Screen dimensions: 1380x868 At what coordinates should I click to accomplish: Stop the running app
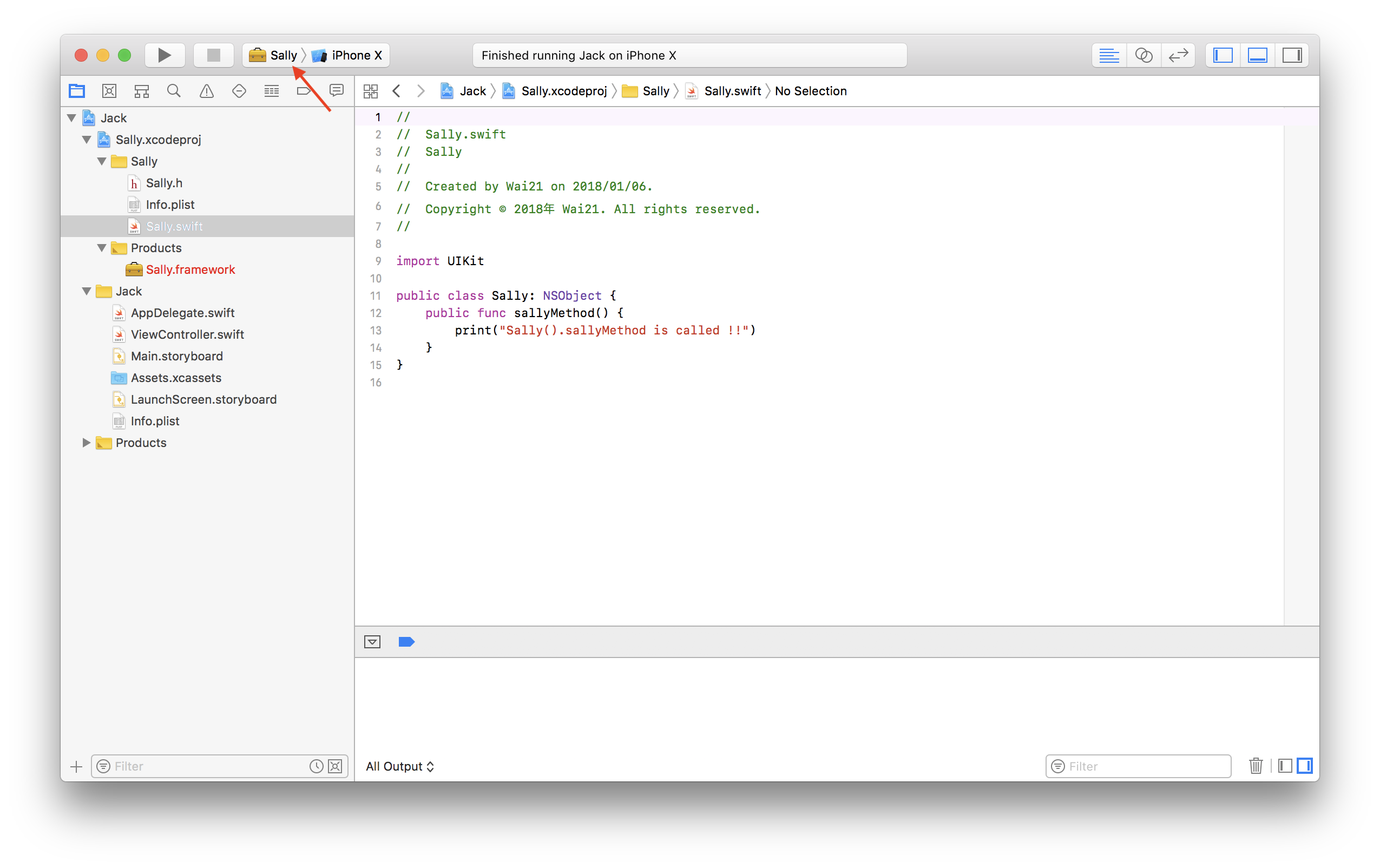pos(213,55)
